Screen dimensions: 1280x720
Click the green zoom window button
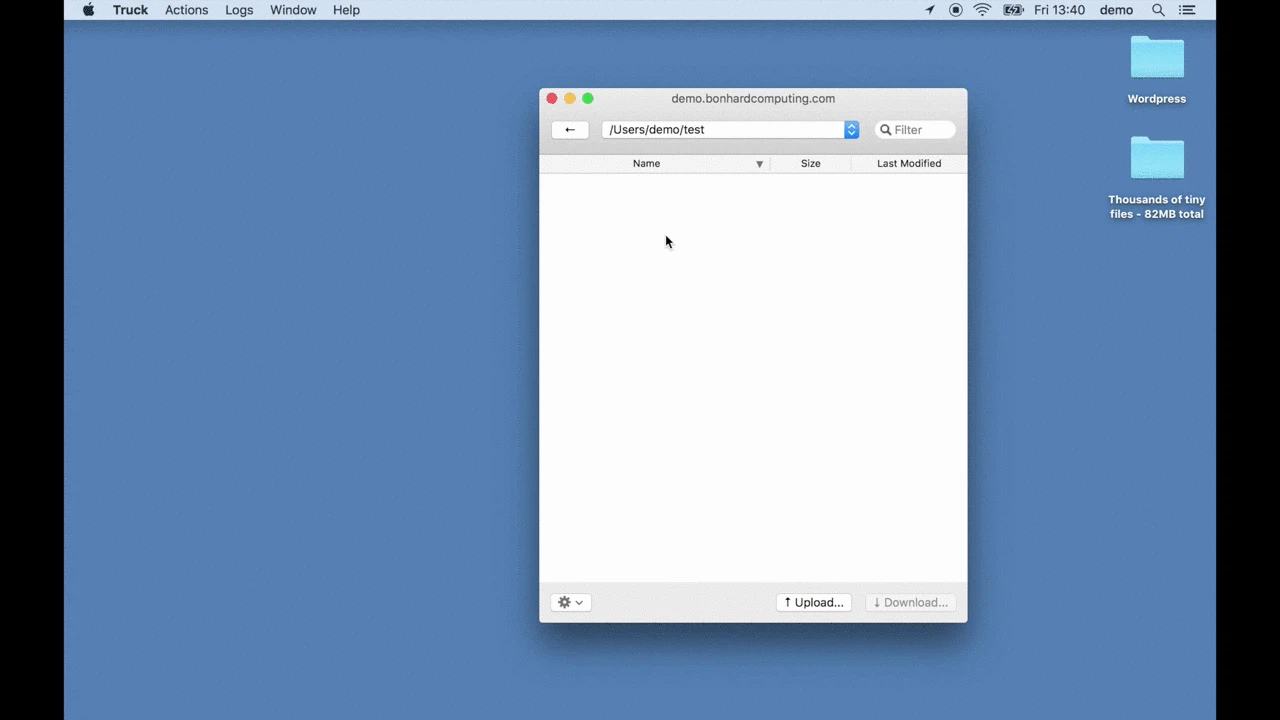(x=588, y=98)
